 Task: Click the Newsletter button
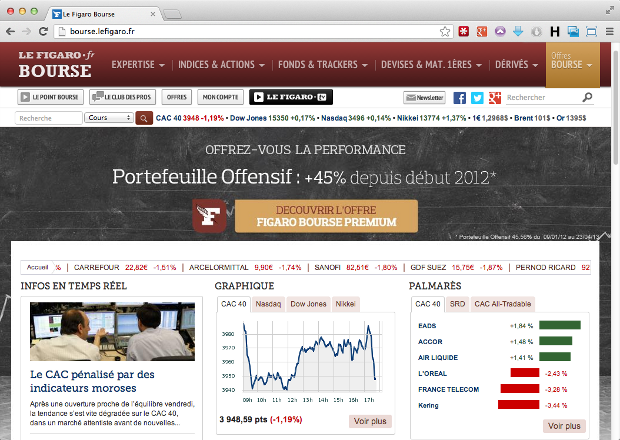424,97
